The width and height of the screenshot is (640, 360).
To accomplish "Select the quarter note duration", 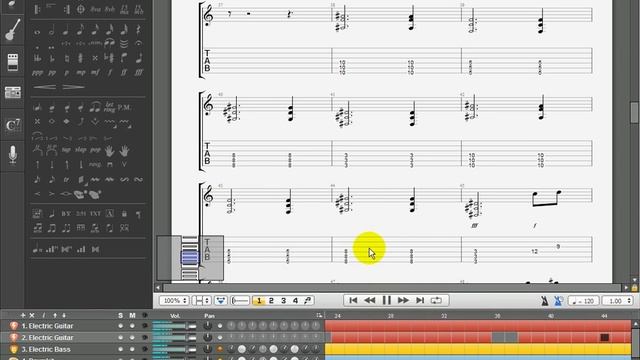I will 66,30.
